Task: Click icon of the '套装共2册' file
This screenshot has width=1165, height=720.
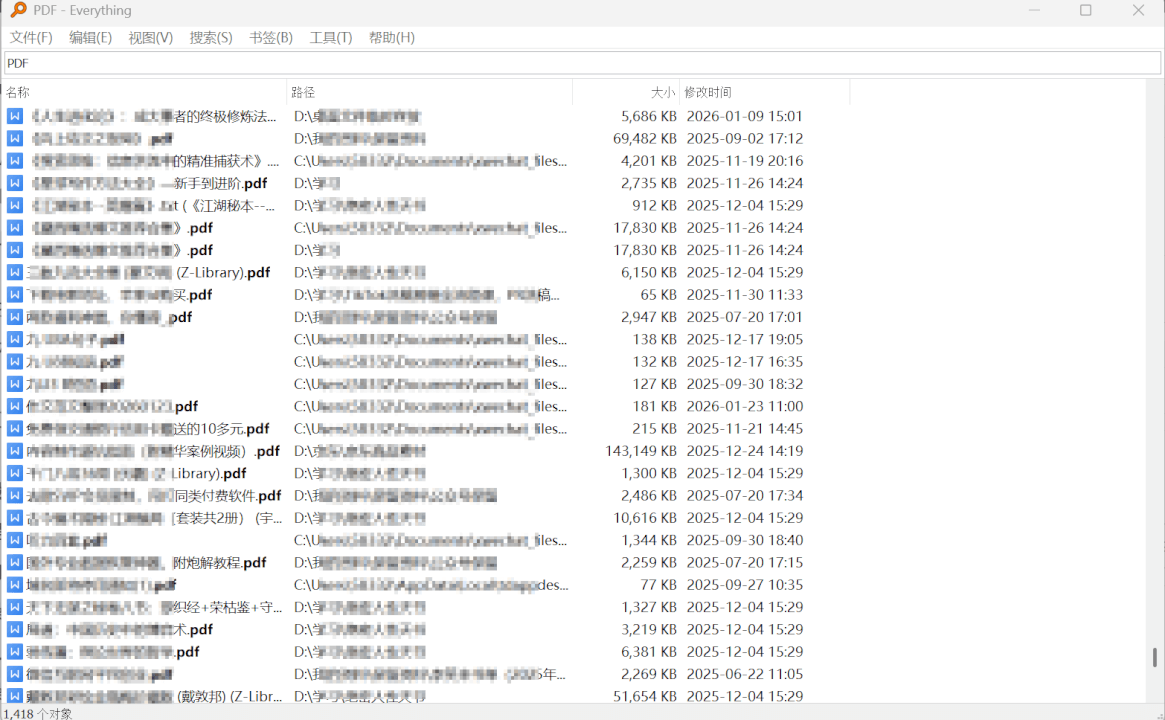Action: click(15, 518)
